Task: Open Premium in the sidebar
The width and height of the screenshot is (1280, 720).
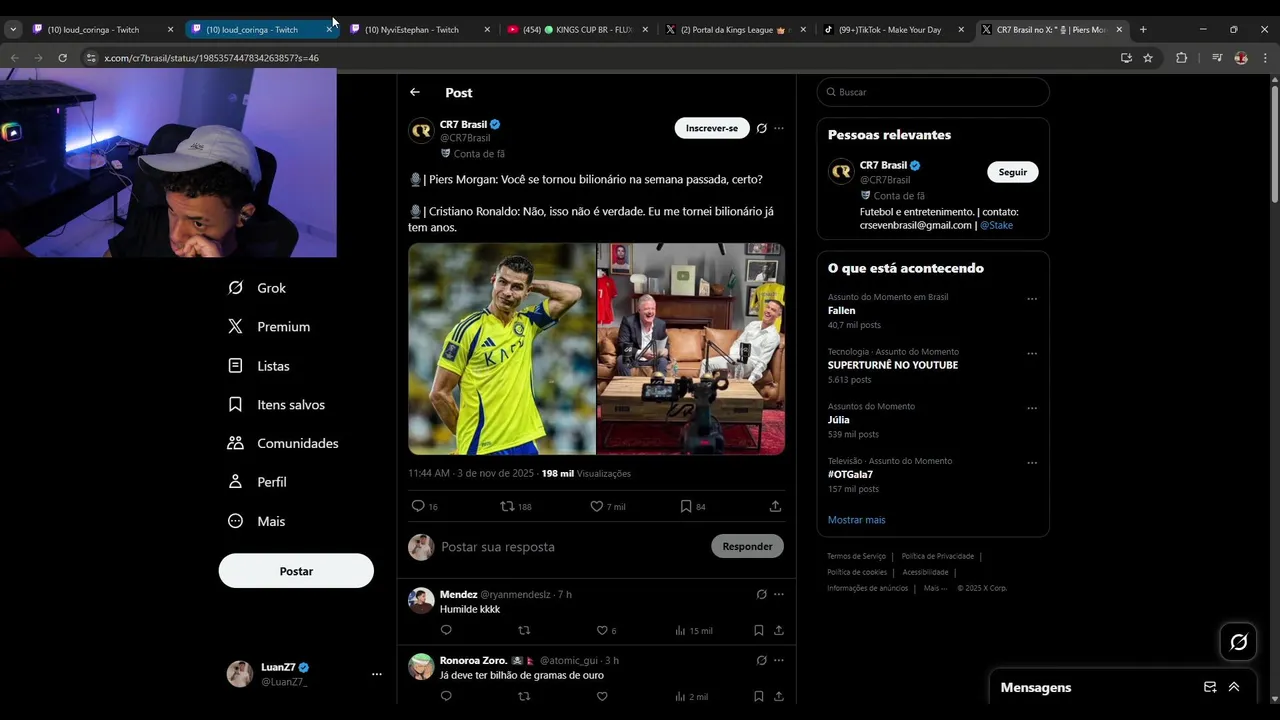Action: coord(269,327)
